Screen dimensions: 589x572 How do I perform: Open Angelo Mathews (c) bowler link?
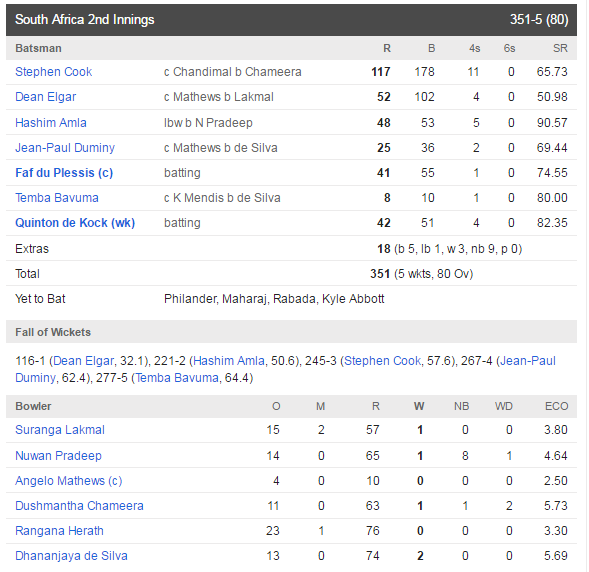tap(69, 481)
